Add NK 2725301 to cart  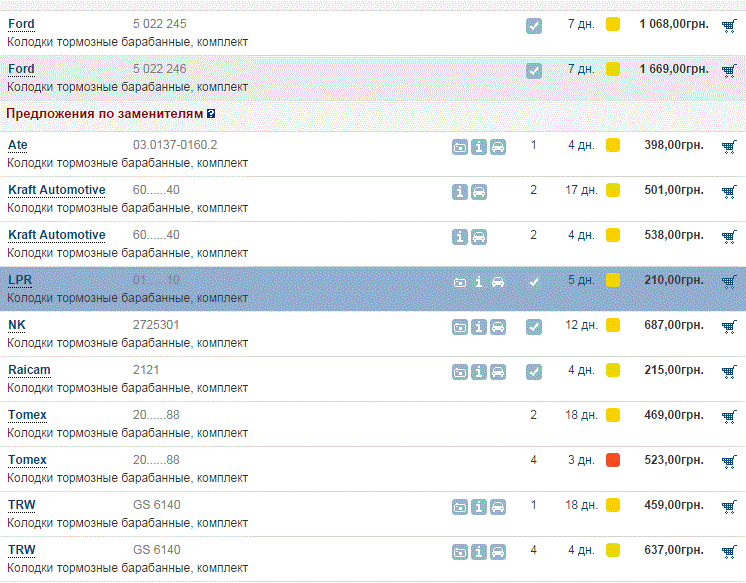729,326
